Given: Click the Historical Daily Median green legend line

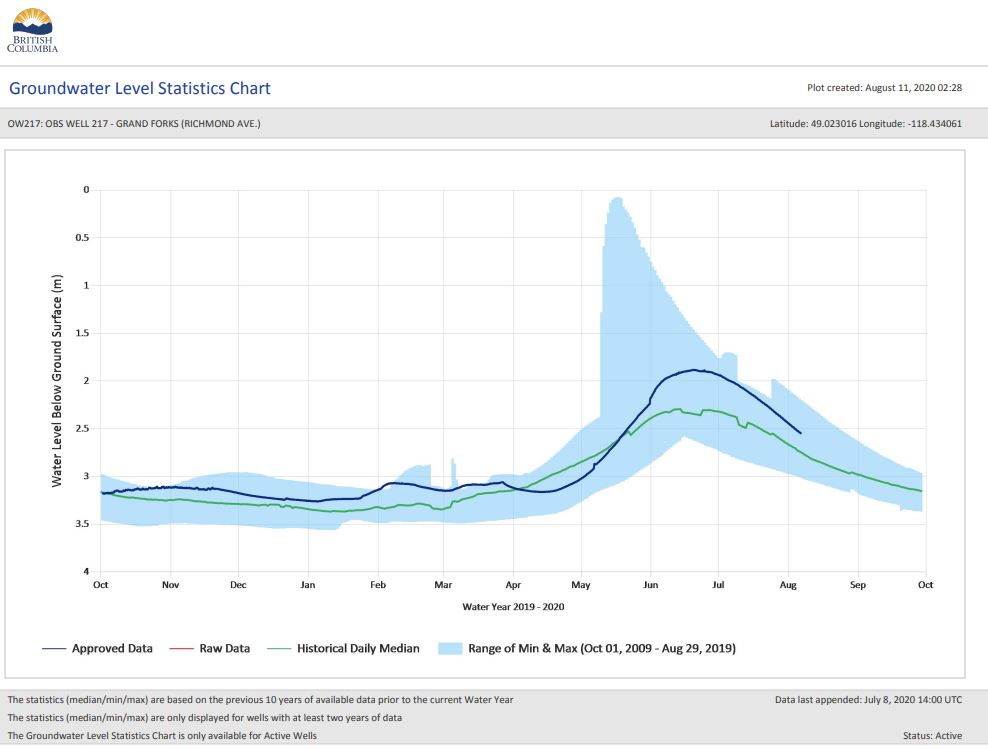Looking at the screenshot, I should (278, 649).
